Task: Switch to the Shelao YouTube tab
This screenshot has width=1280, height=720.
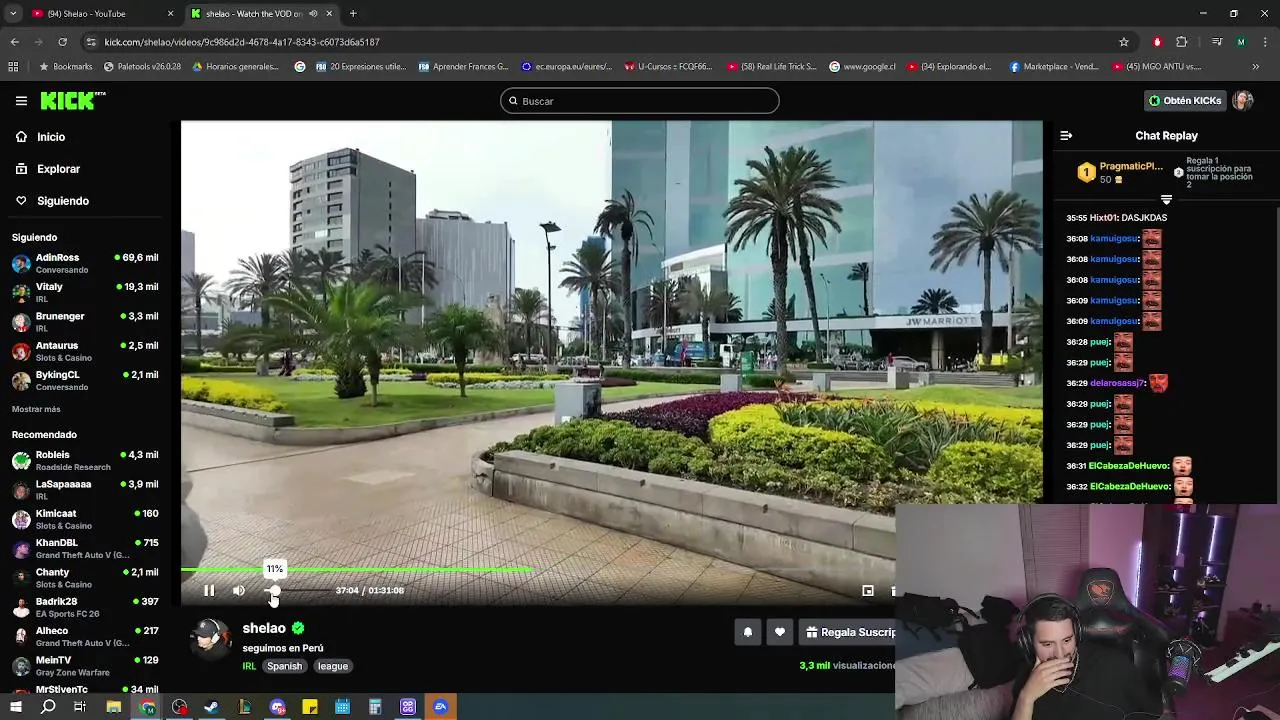Action: click(x=98, y=14)
